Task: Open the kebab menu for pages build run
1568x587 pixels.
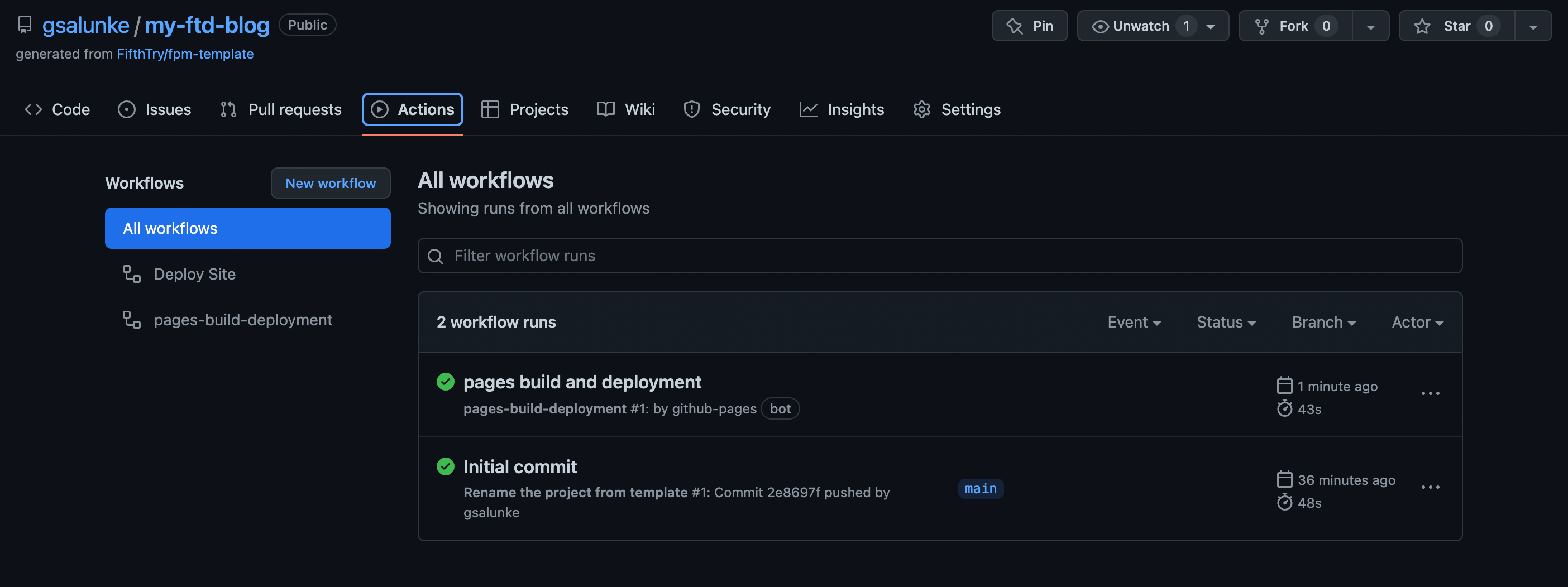Action: click(x=1430, y=393)
